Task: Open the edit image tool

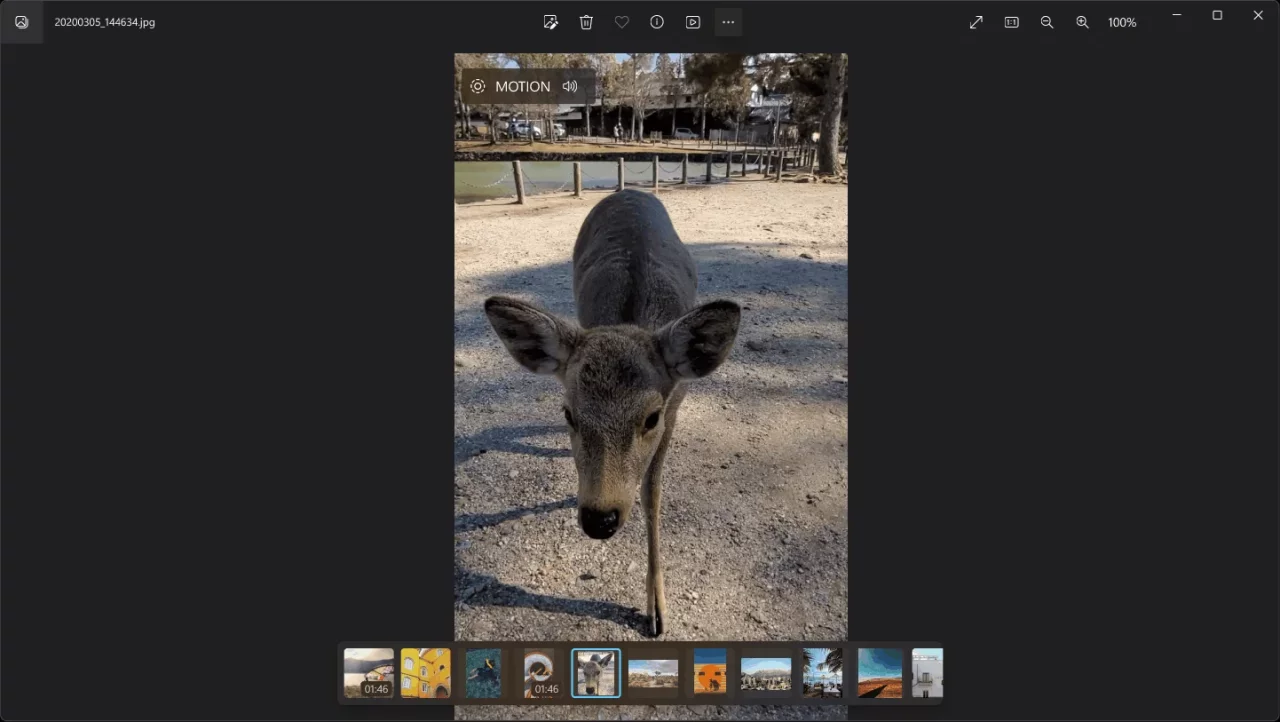Action: (550, 22)
